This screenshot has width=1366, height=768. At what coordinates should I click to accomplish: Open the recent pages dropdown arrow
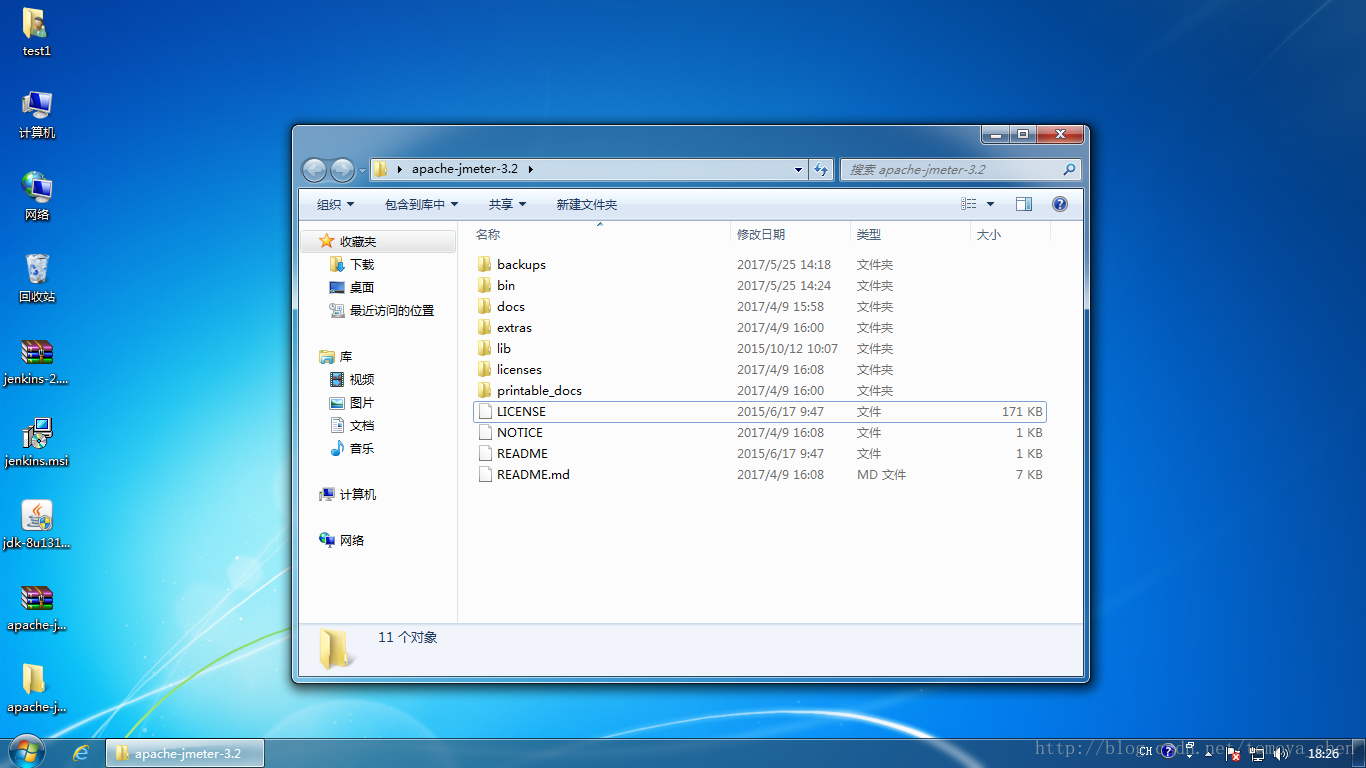(x=362, y=171)
